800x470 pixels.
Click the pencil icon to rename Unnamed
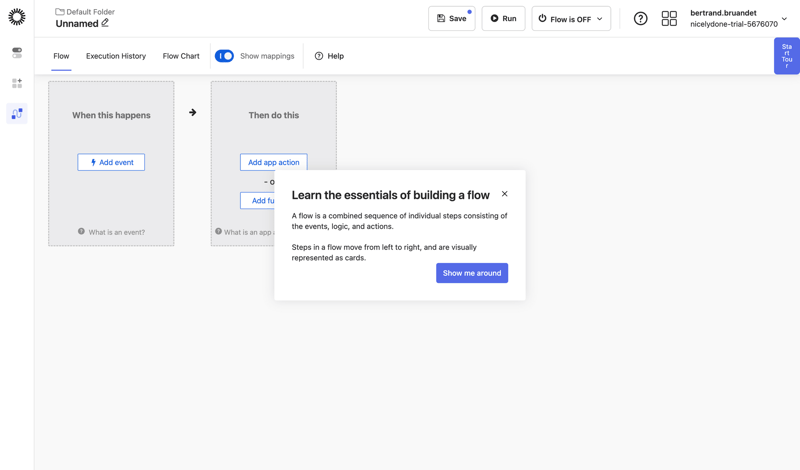point(105,23)
